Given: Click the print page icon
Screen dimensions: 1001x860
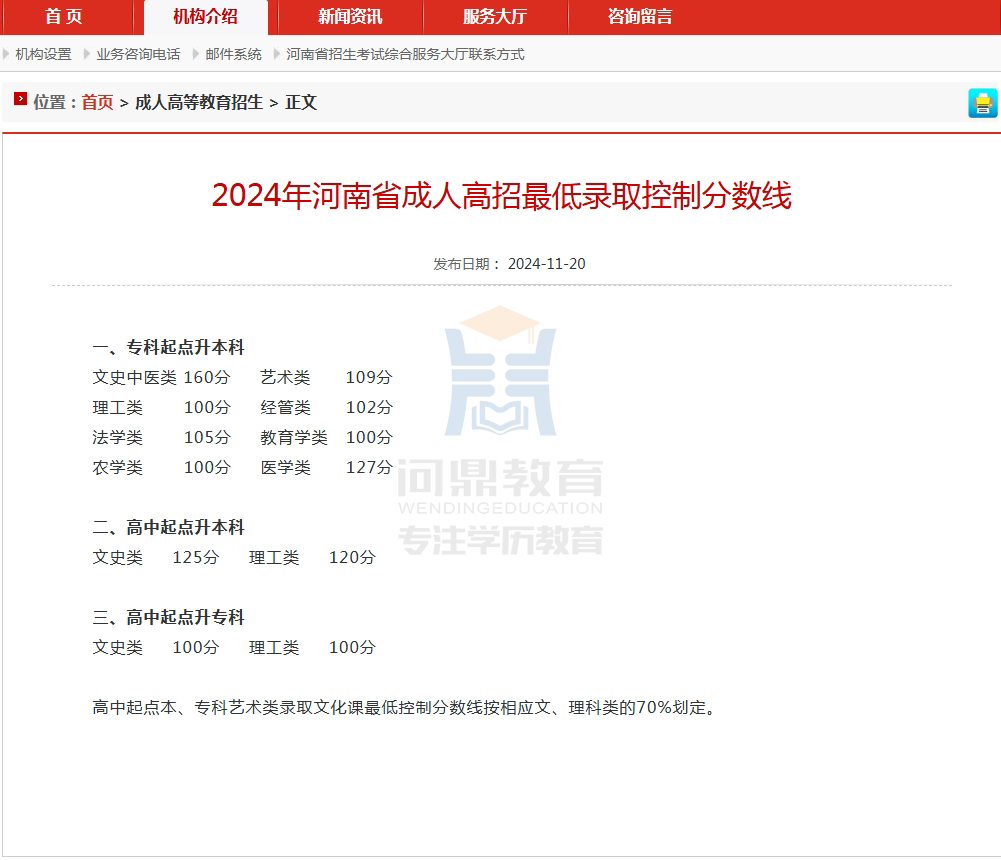Looking at the screenshot, I should [x=983, y=103].
